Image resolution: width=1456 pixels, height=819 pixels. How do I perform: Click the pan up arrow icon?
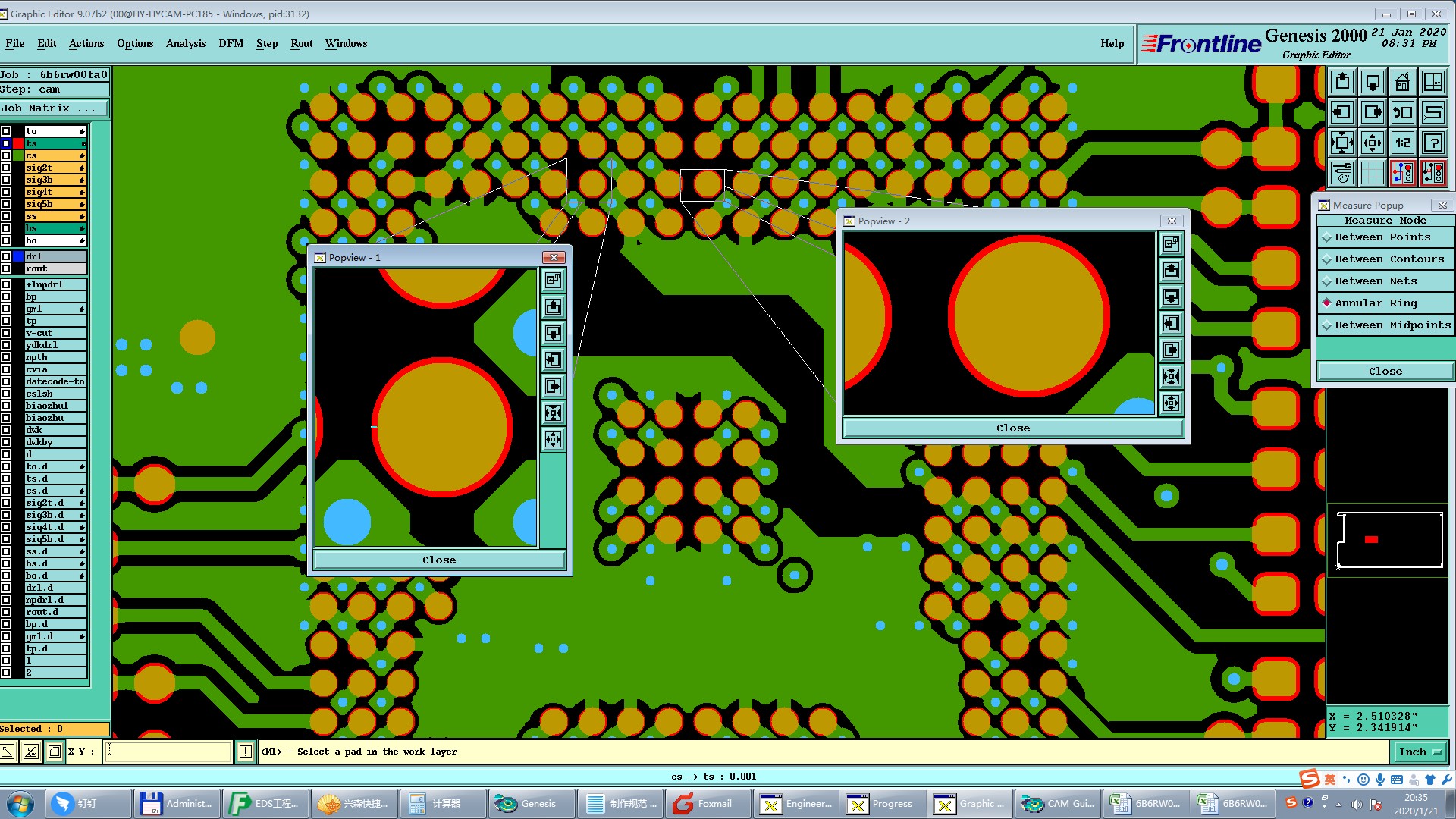tap(1341, 82)
